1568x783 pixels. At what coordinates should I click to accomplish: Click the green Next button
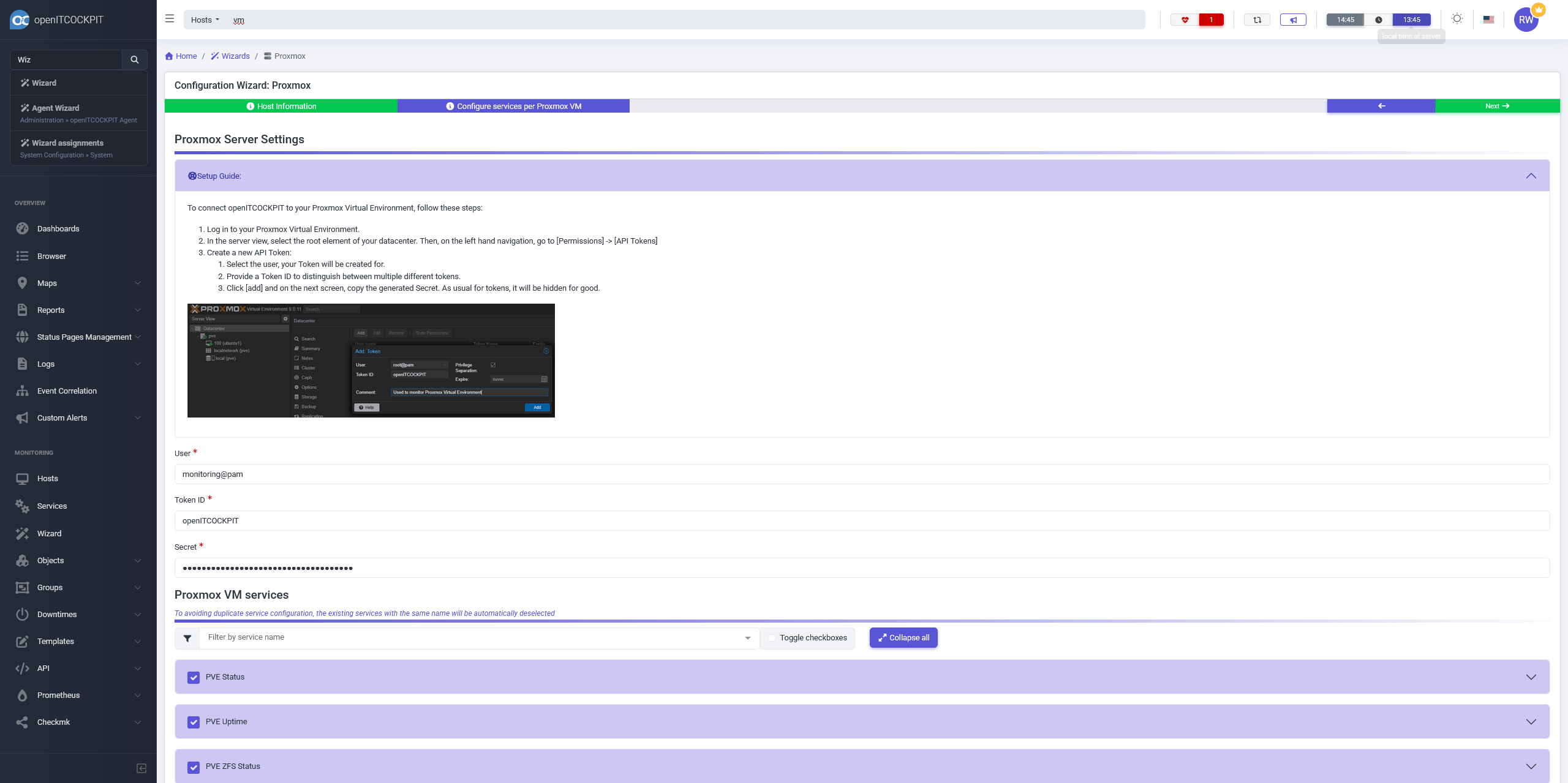tap(1497, 106)
